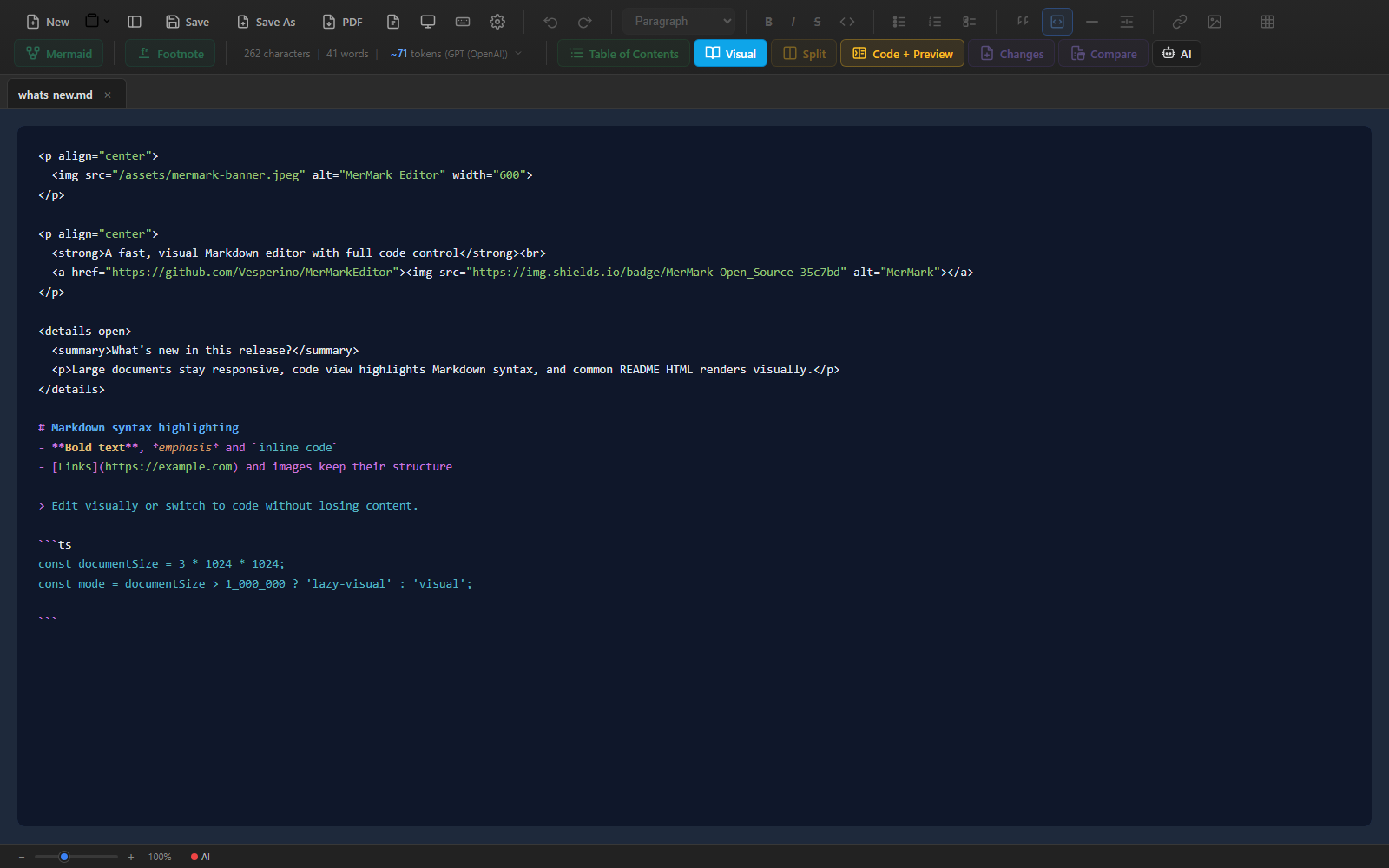
Task: Switch to Split view mode
Action: [x=804, y=54]
